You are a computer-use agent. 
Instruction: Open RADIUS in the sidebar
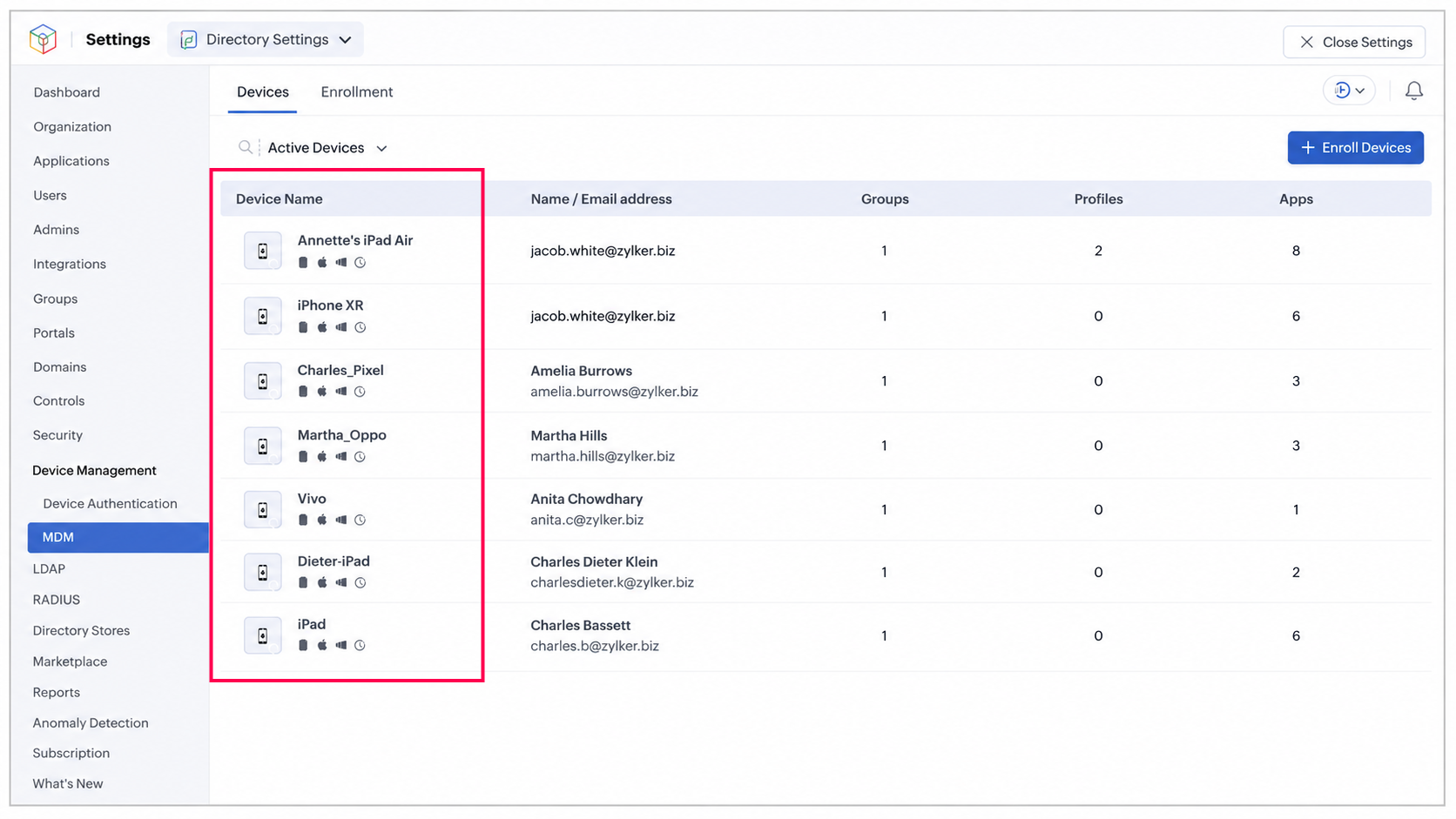pyautogui.click(x=57, y=600)
